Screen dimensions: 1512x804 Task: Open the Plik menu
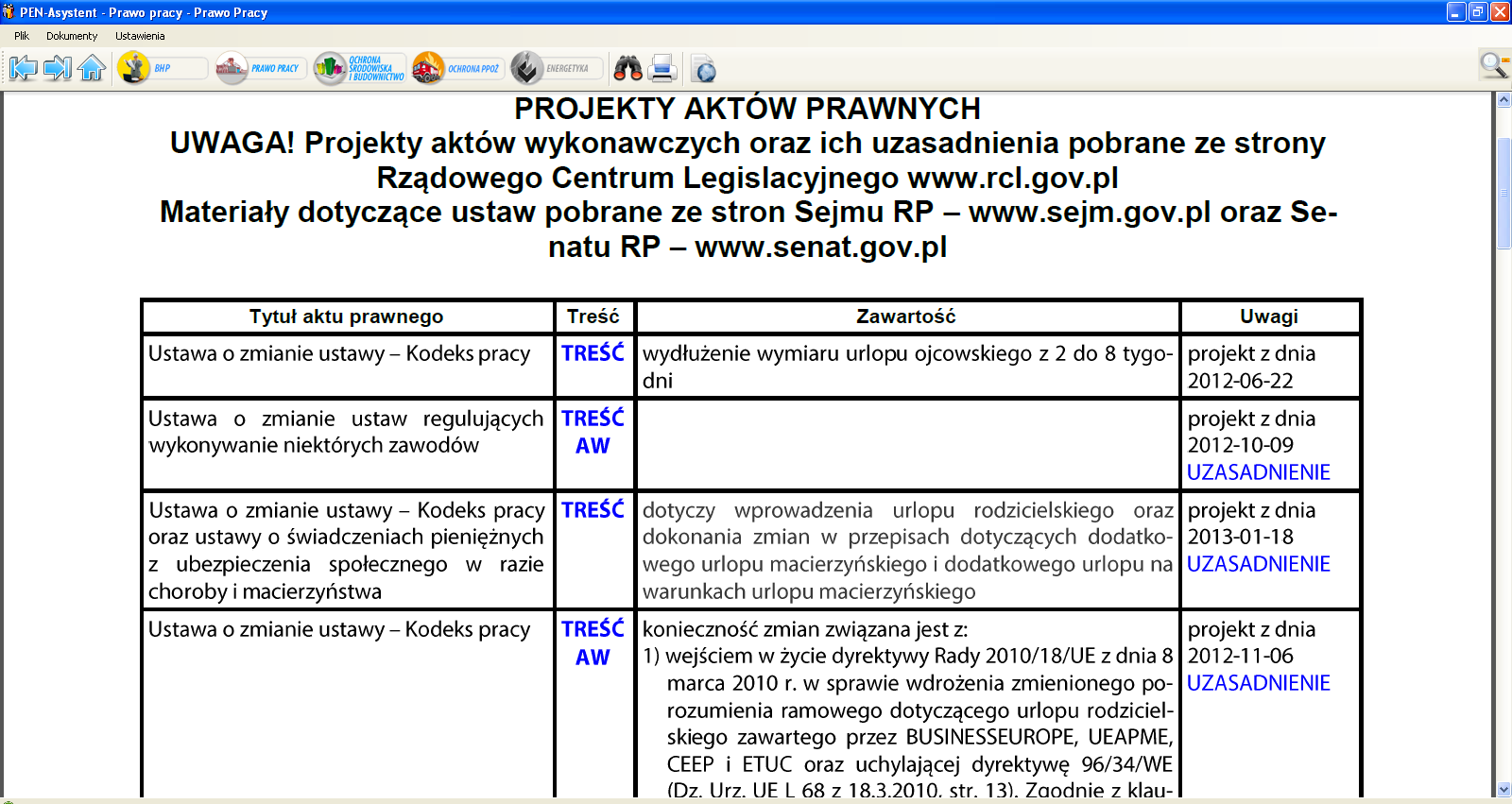[x=22, y=36]
